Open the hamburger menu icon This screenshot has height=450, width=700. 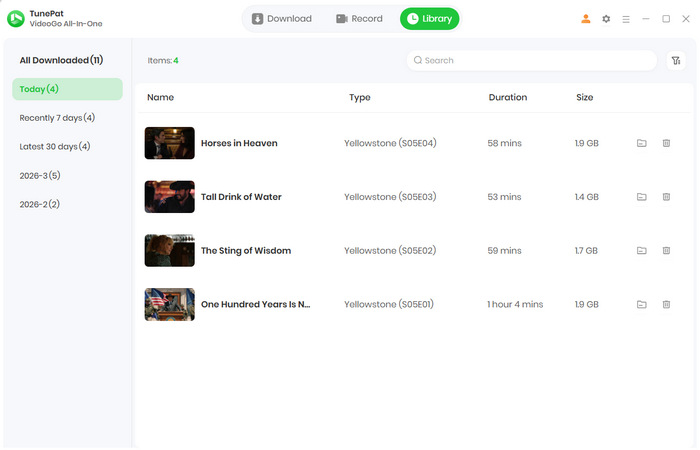click(626, 19)
